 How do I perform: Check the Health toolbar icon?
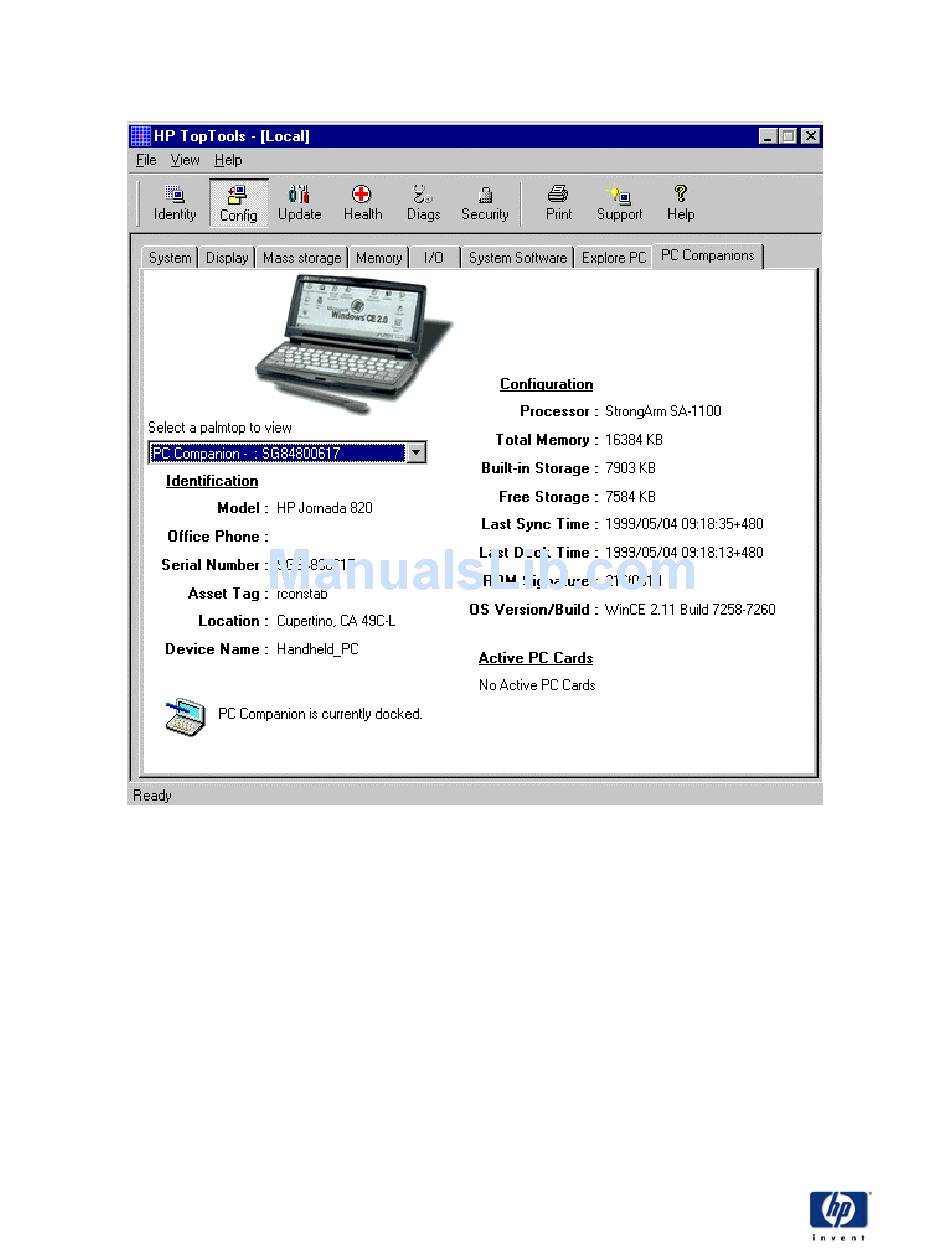[x=362, y=202]
